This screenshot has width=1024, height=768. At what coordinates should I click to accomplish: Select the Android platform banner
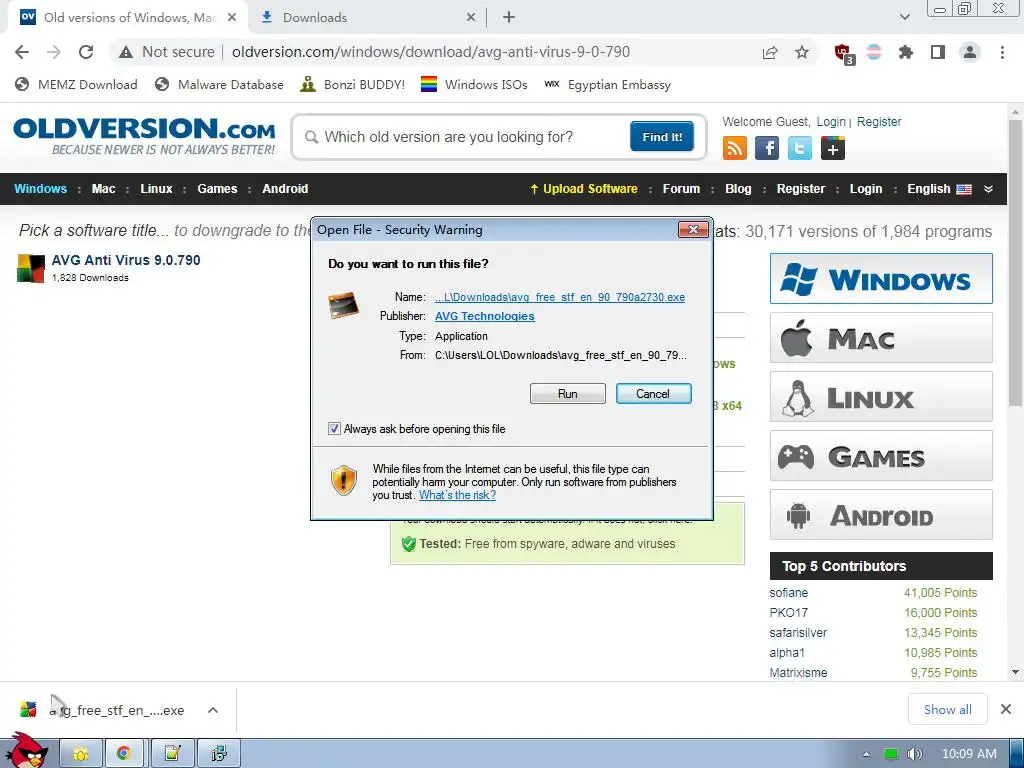pos(881,515)
